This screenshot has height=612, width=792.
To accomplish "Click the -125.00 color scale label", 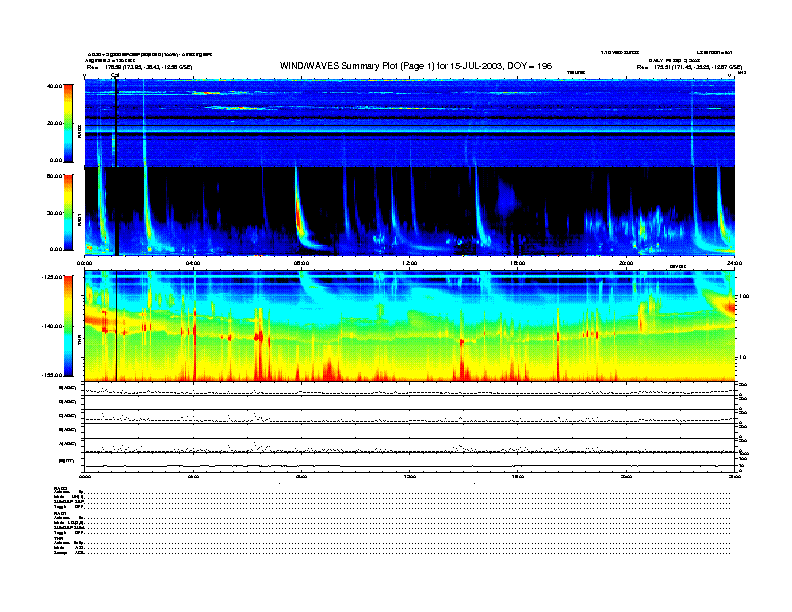I will tap(53, 277).
